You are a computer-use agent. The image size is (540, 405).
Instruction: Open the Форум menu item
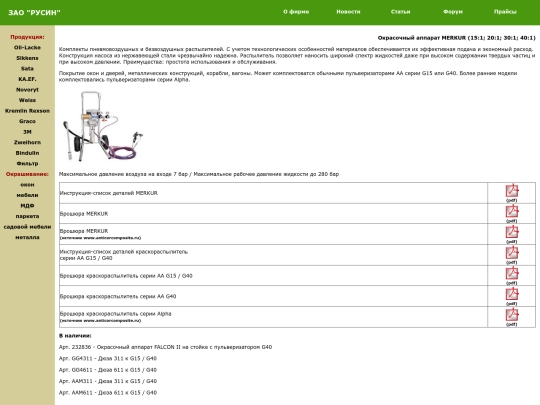tap(453, 12)
